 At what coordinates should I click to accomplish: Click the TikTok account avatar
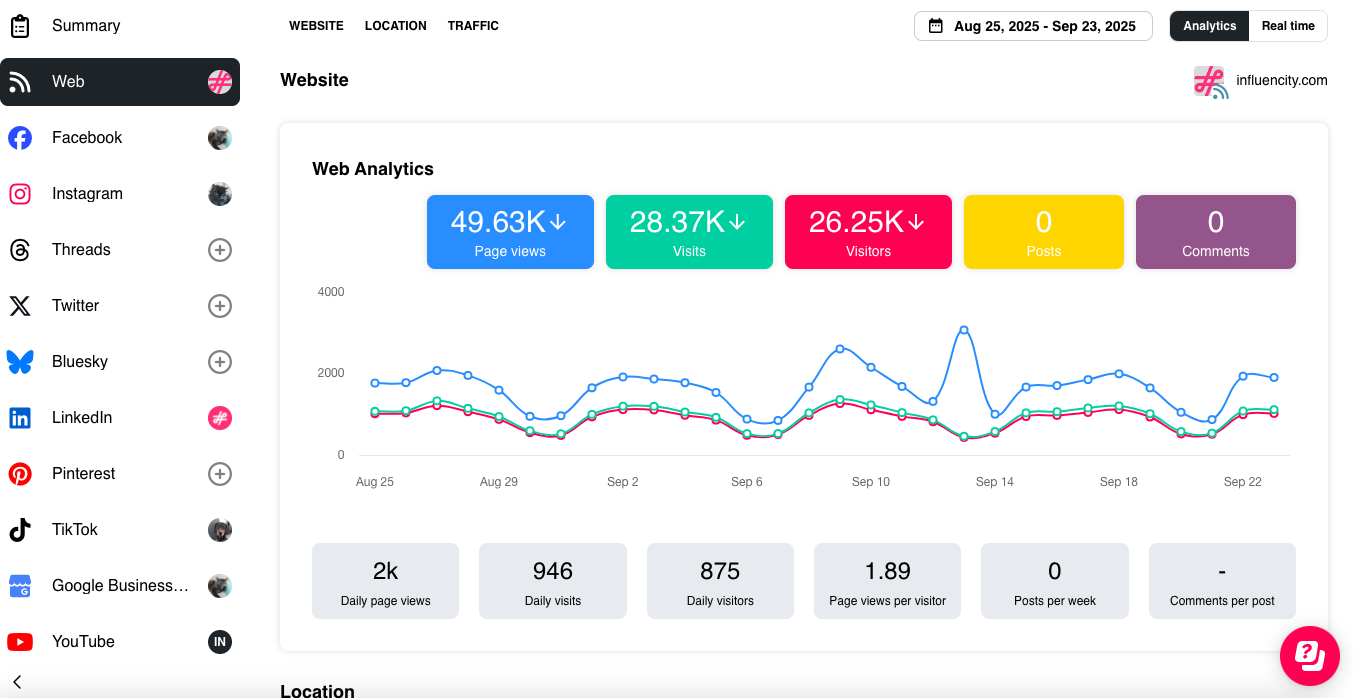(220, 530)
